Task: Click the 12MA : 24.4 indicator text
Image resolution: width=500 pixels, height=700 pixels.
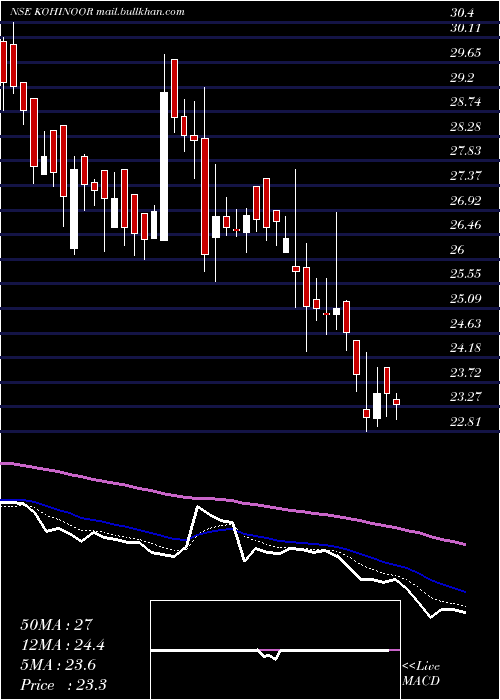Action: click(x=65, y=645)
